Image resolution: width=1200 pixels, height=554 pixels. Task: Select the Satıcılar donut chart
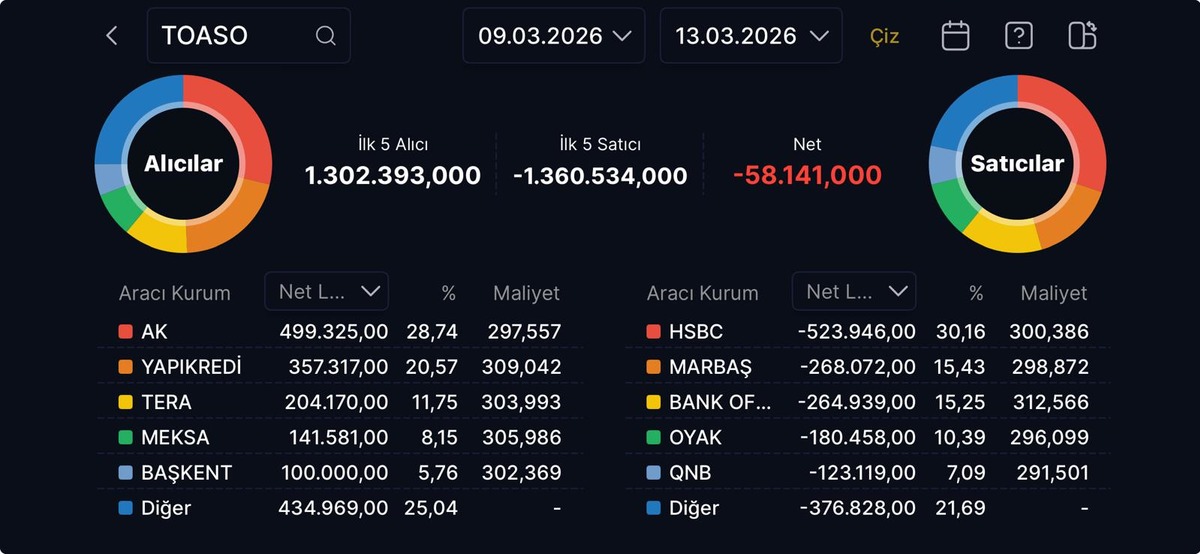1017,164
